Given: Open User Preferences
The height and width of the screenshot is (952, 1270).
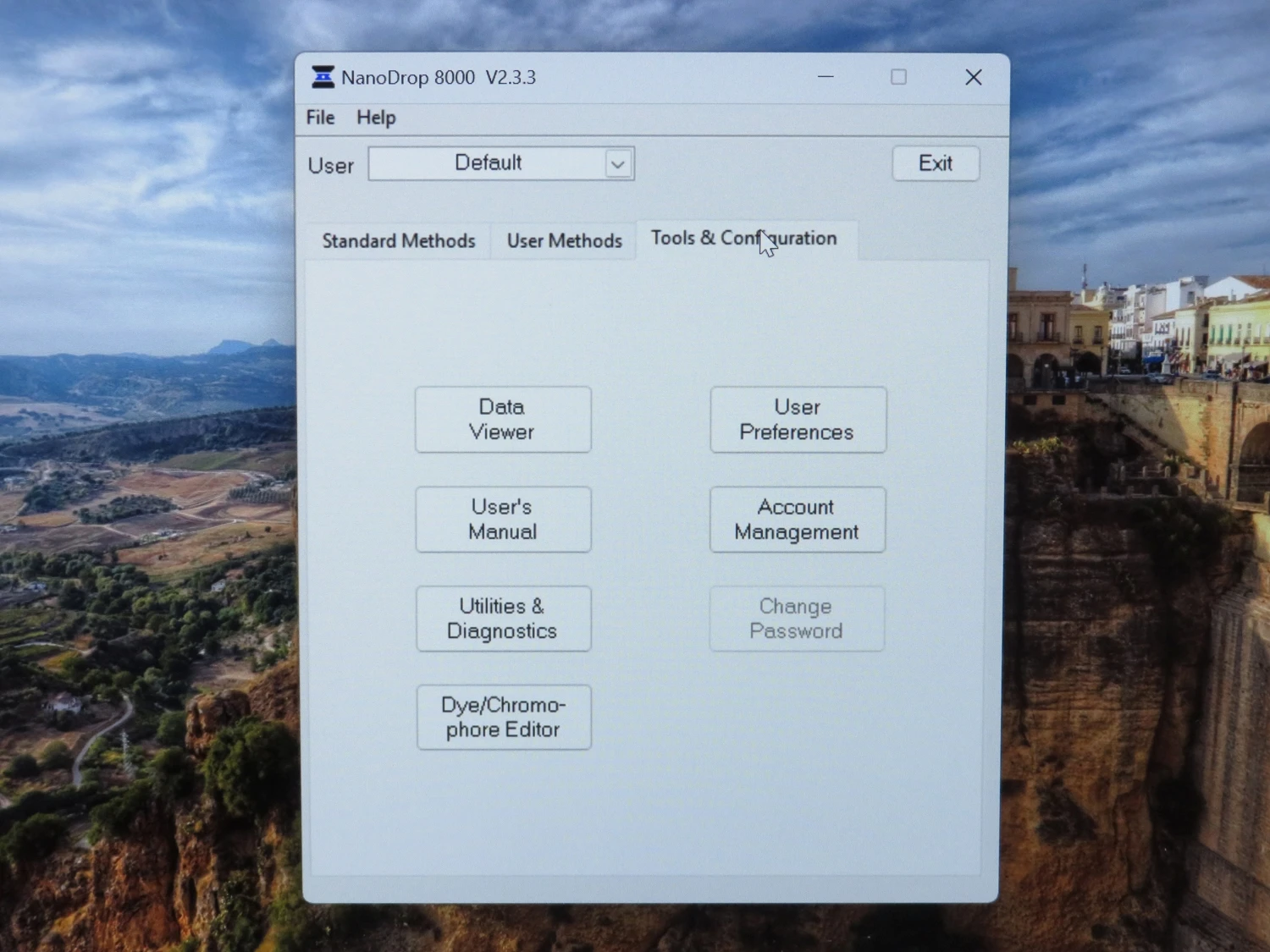Looking at the screenshot, I should click(x=798, y=420).
